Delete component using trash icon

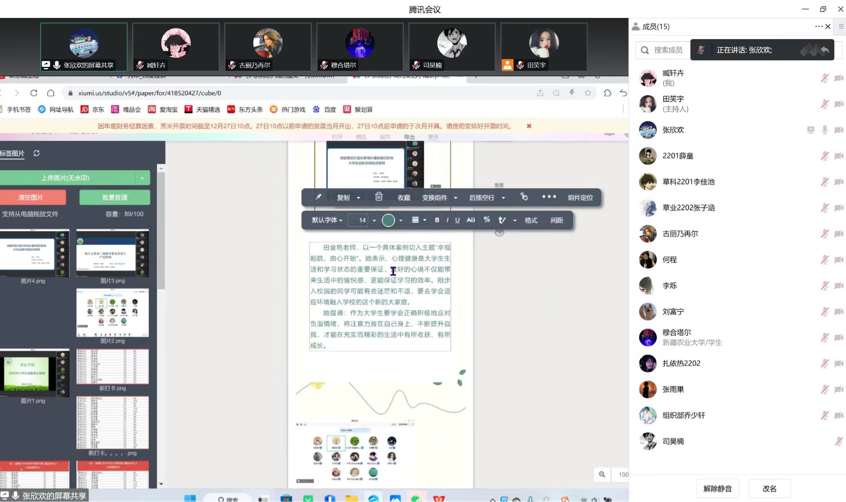click(x=379, y=197)
